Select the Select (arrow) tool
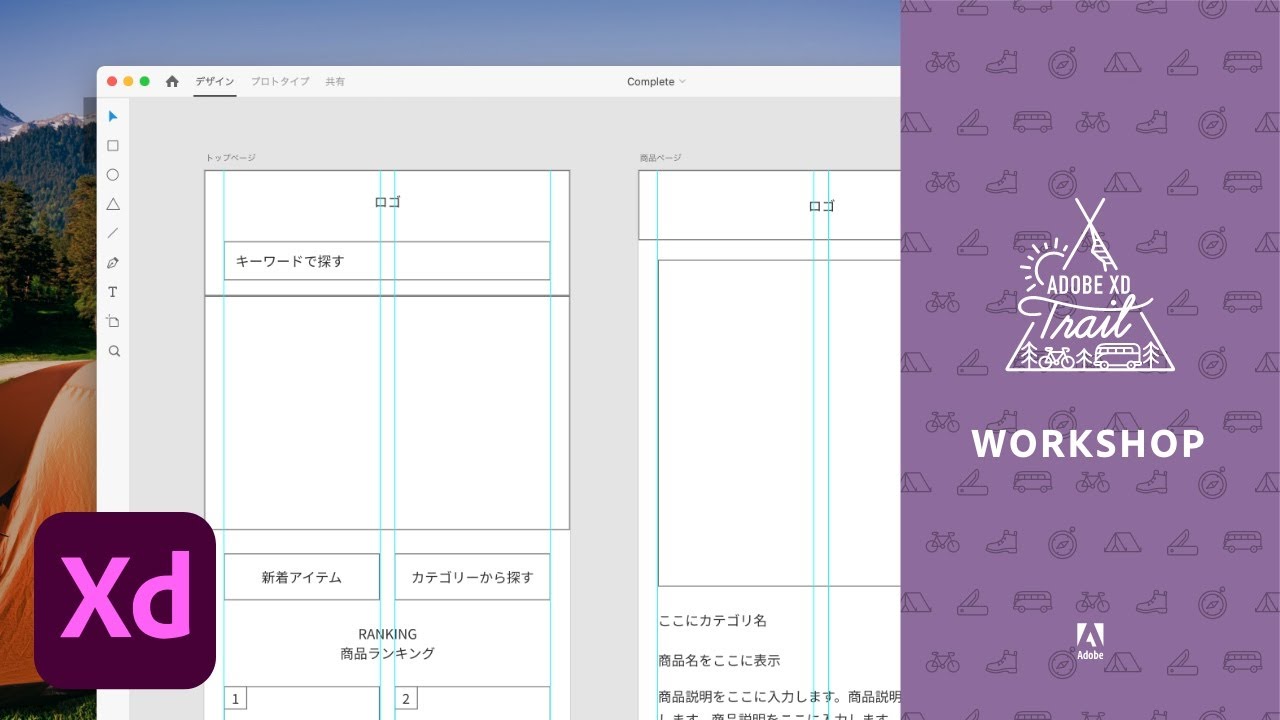1280x720 pixels. pyautogui.click(x=113, y=116)
